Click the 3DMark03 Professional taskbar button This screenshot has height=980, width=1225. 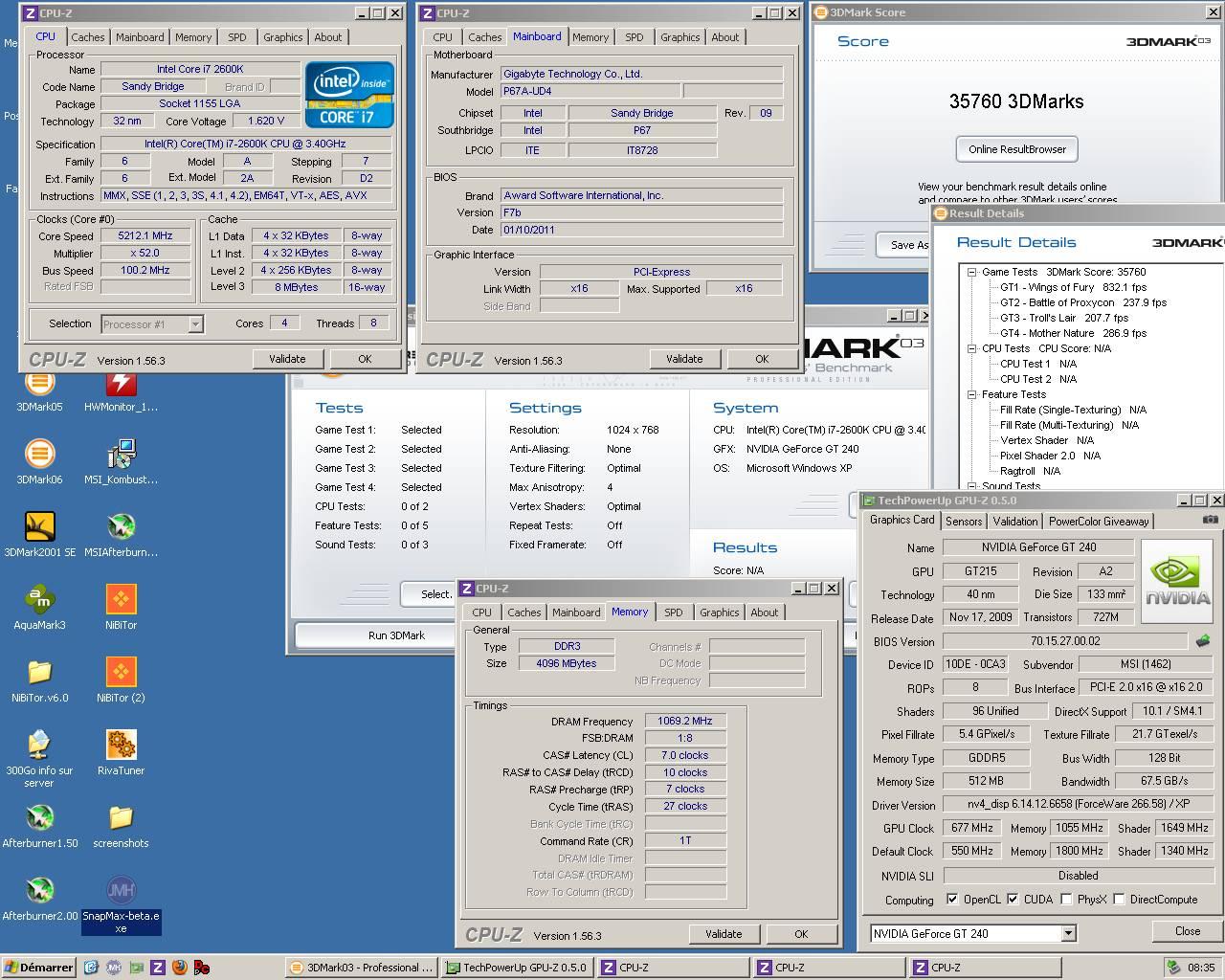pyautogui.click(x=362, y=968)
